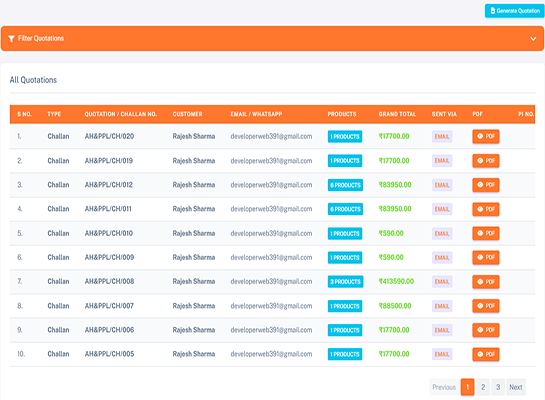The width and height of the screenshot is (545, 400).
Task: Expand the Filter Quotations chevron
Action: 533,39
